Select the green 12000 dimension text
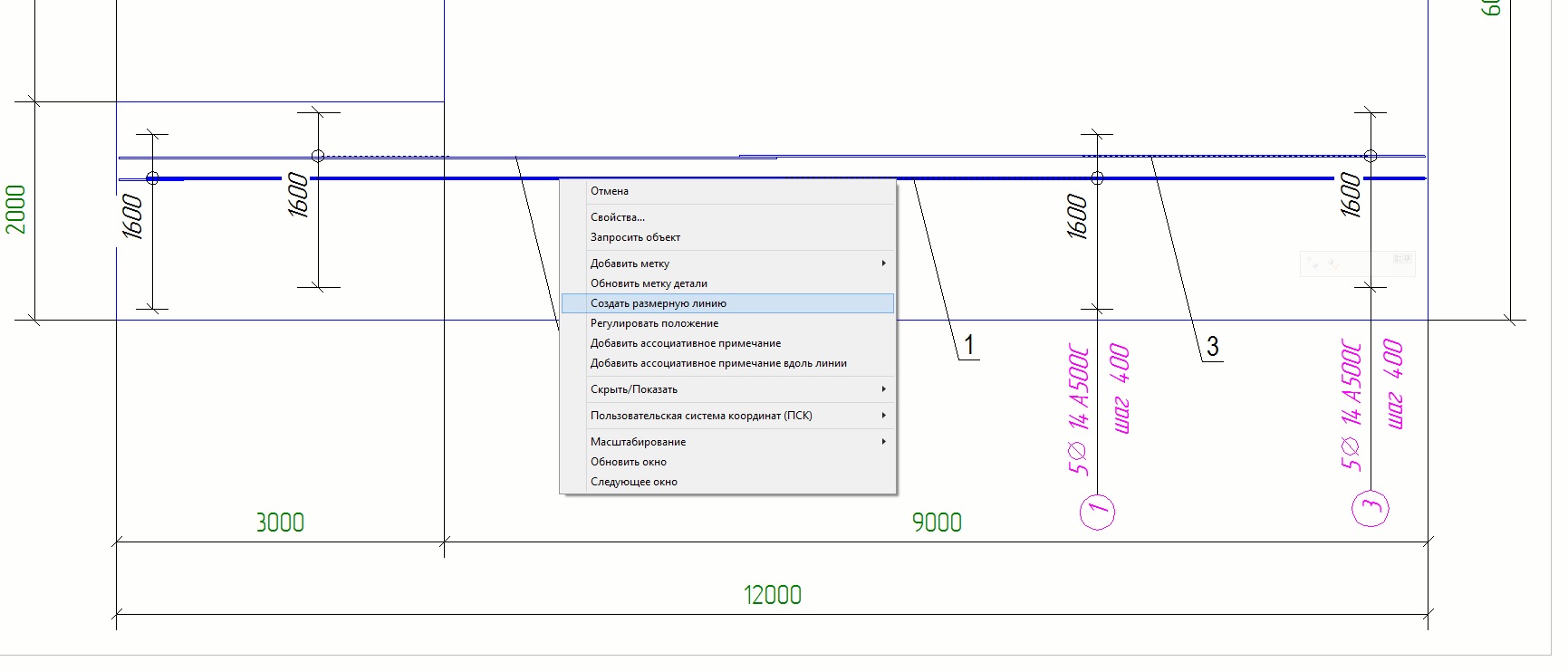Image resolution: width=1568 pixels, height=671 pixels. click(x=773, y=595)
